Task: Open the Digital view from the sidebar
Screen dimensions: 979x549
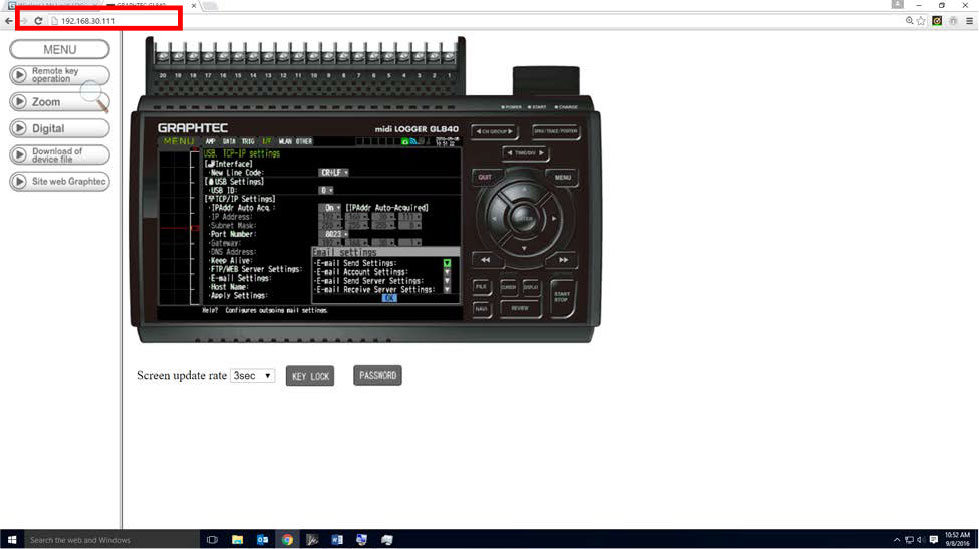Action: coord(59,128)
